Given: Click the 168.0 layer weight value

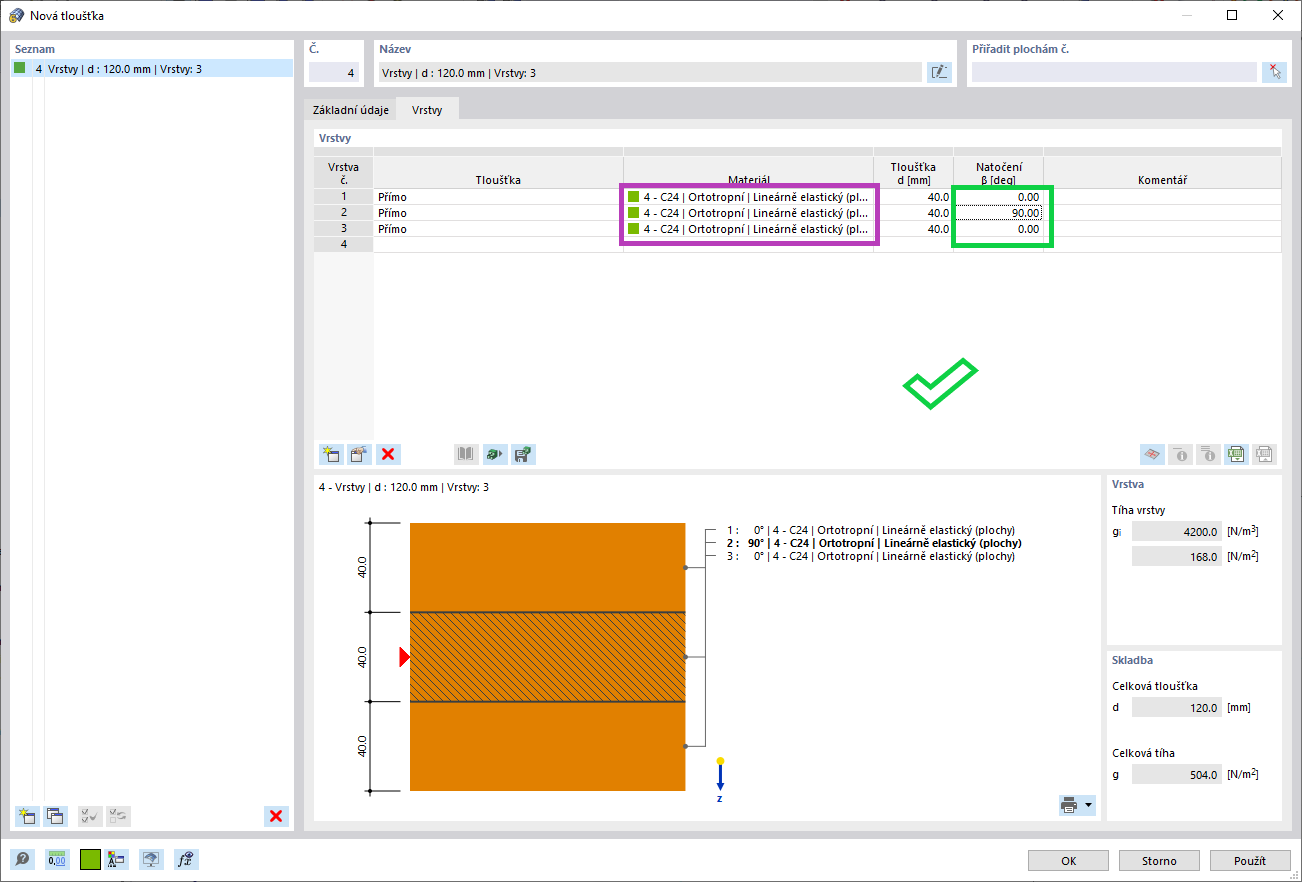Looking at the screenshot, I should coord(1177,557).
